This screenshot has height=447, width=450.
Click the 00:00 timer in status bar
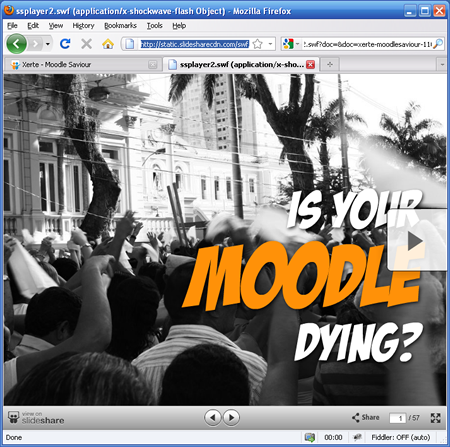(333, 437)
